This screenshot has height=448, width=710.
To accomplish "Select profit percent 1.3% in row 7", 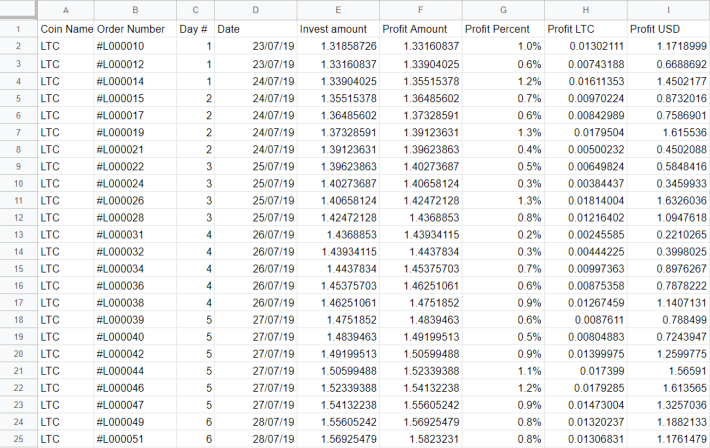I will (503, 132).
